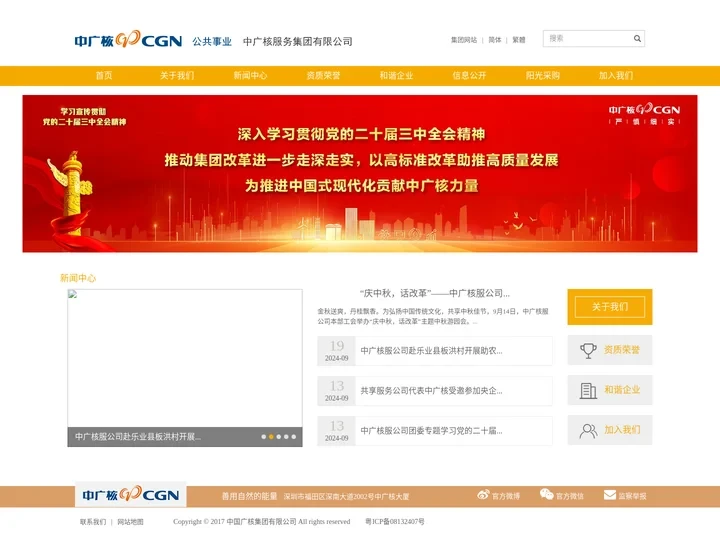
Task: Click the search magnifier icon
Action: [637, 39]
